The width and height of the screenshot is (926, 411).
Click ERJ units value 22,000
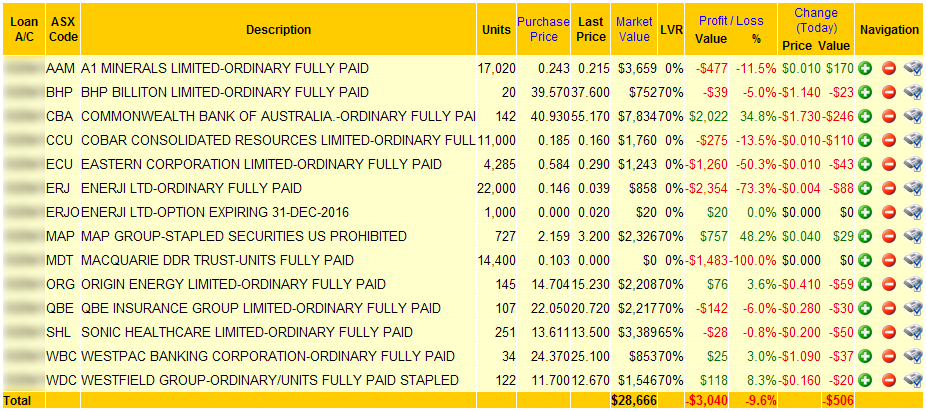point(496,188)
